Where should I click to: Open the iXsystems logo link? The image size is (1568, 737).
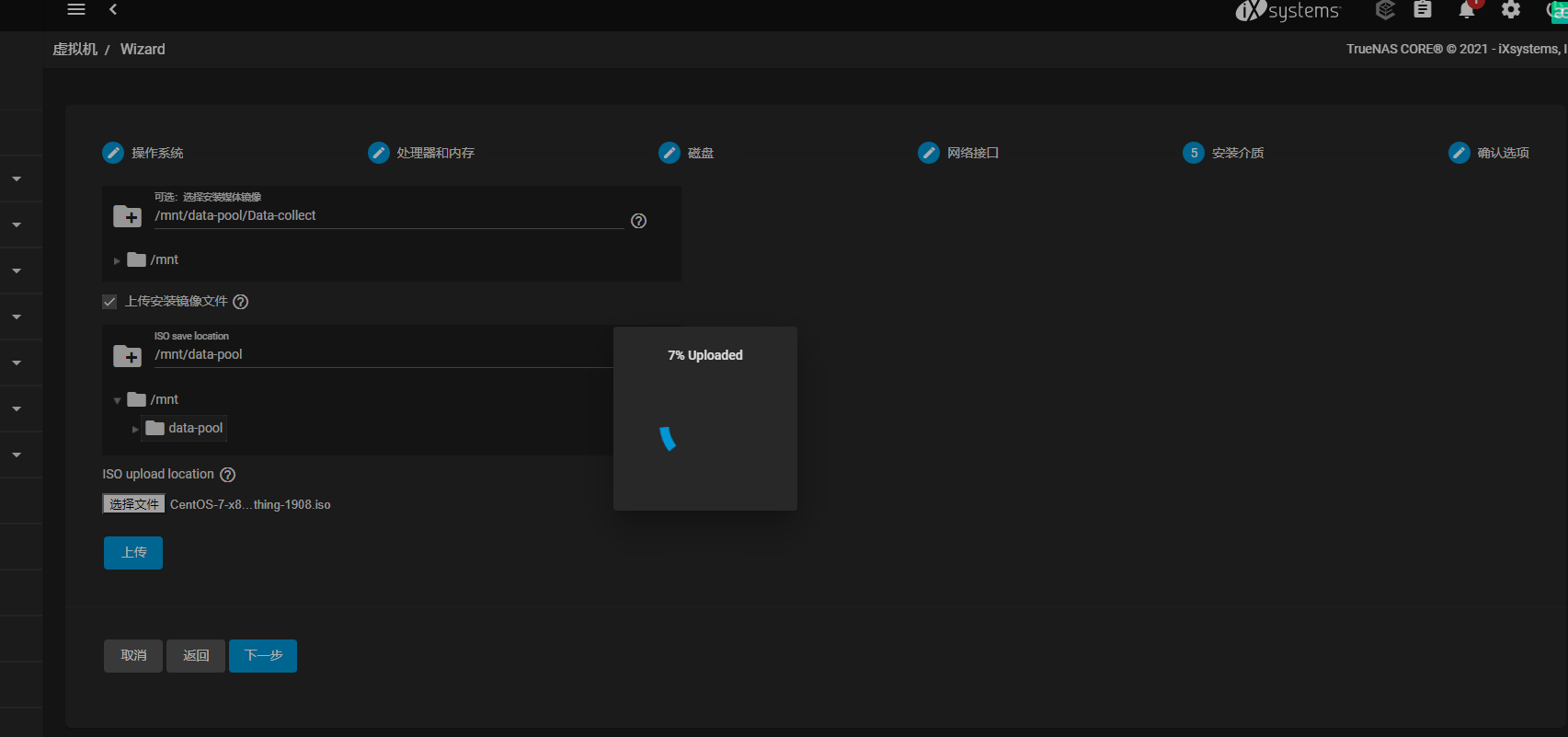[x=1288, y=11]
